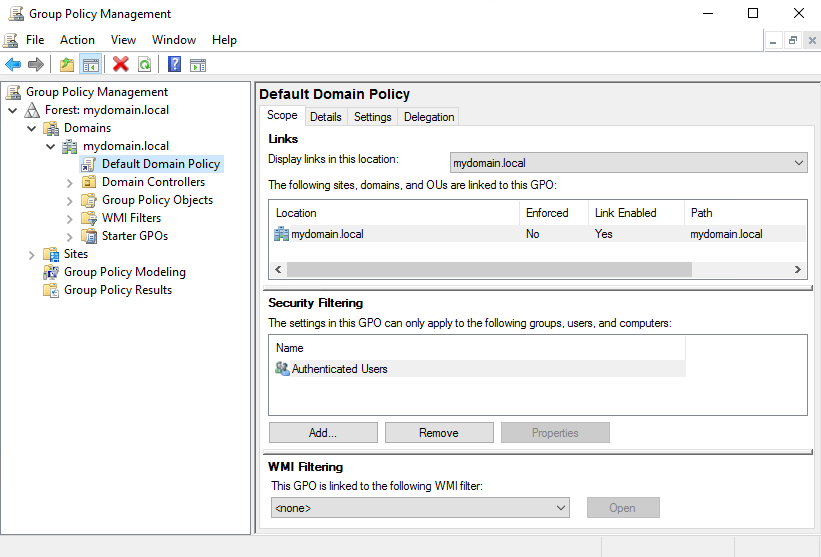
Task: Open the 'Display links in this location' dropdown
Action: 628,163
